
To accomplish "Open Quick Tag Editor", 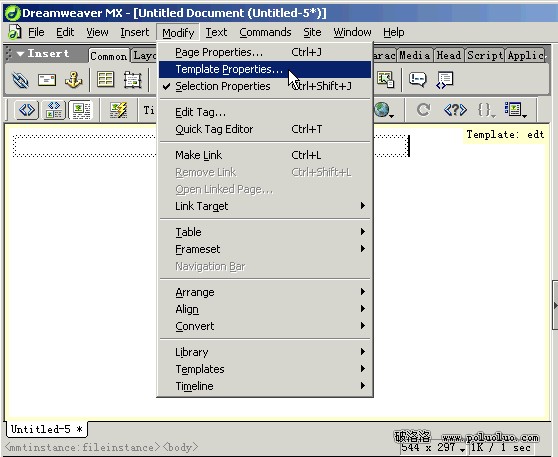I will coord(265,129).
